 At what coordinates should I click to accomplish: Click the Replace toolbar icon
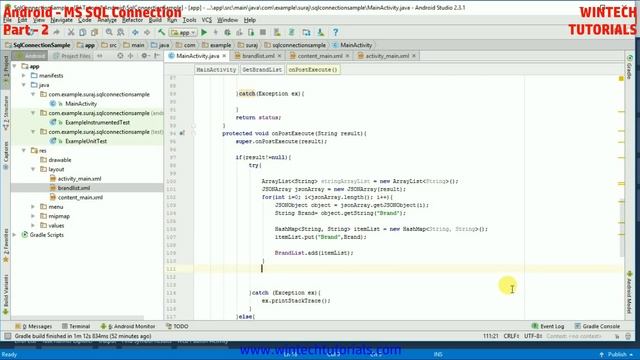click(x=121, y=32)
